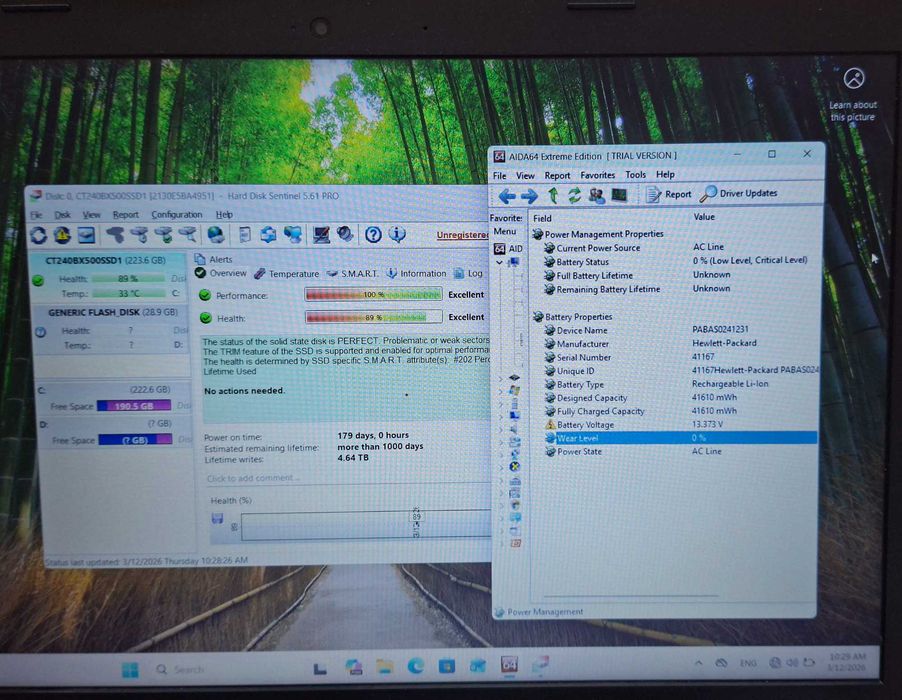This screenshot has height=700, width=902.
Task: Open the Configuration menu in Hard Disk Sentinel
Action: click(177, 215)
